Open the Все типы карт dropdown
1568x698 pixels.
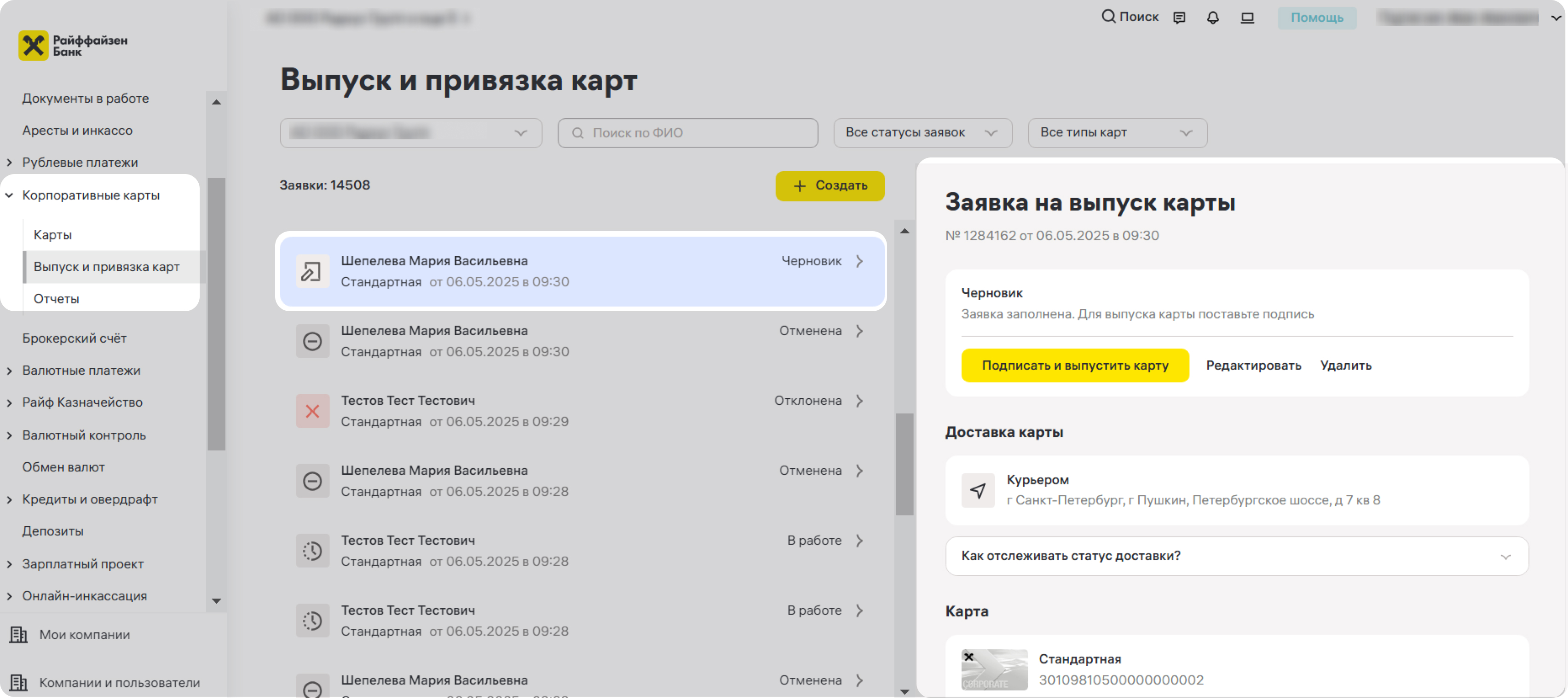(x=1117, y=133)
